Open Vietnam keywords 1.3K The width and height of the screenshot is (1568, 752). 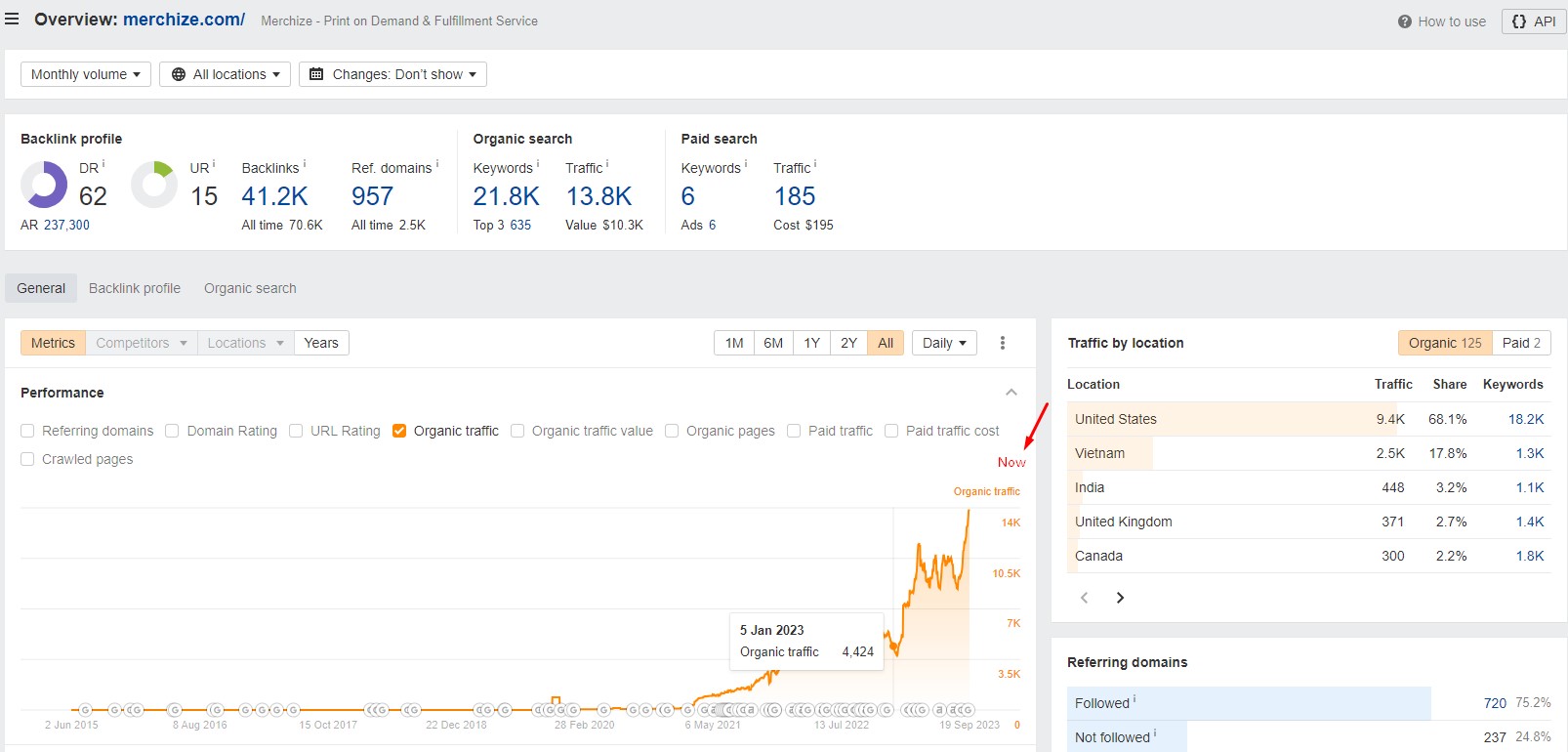click(x=1530, y=453)
